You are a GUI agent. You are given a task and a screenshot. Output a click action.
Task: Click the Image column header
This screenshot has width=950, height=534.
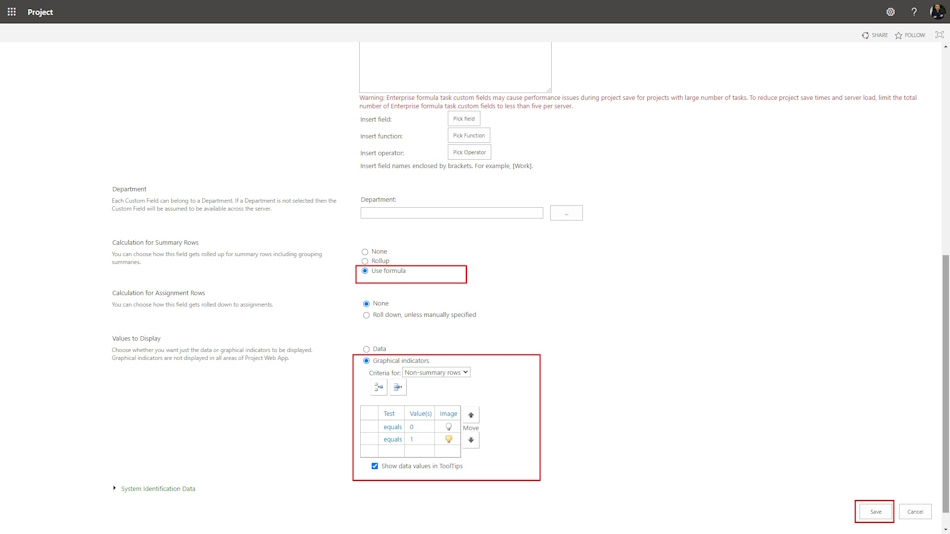(448, 413)
